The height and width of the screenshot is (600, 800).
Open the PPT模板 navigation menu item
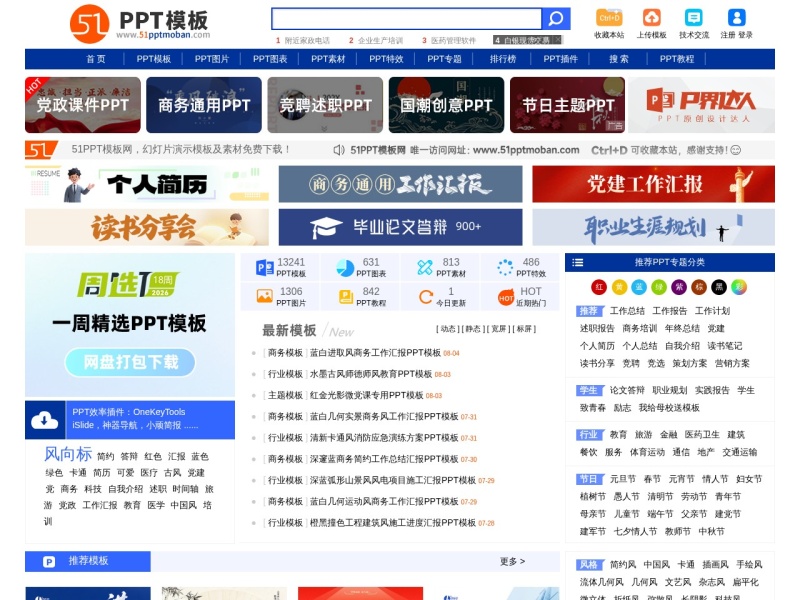point(154,59)
